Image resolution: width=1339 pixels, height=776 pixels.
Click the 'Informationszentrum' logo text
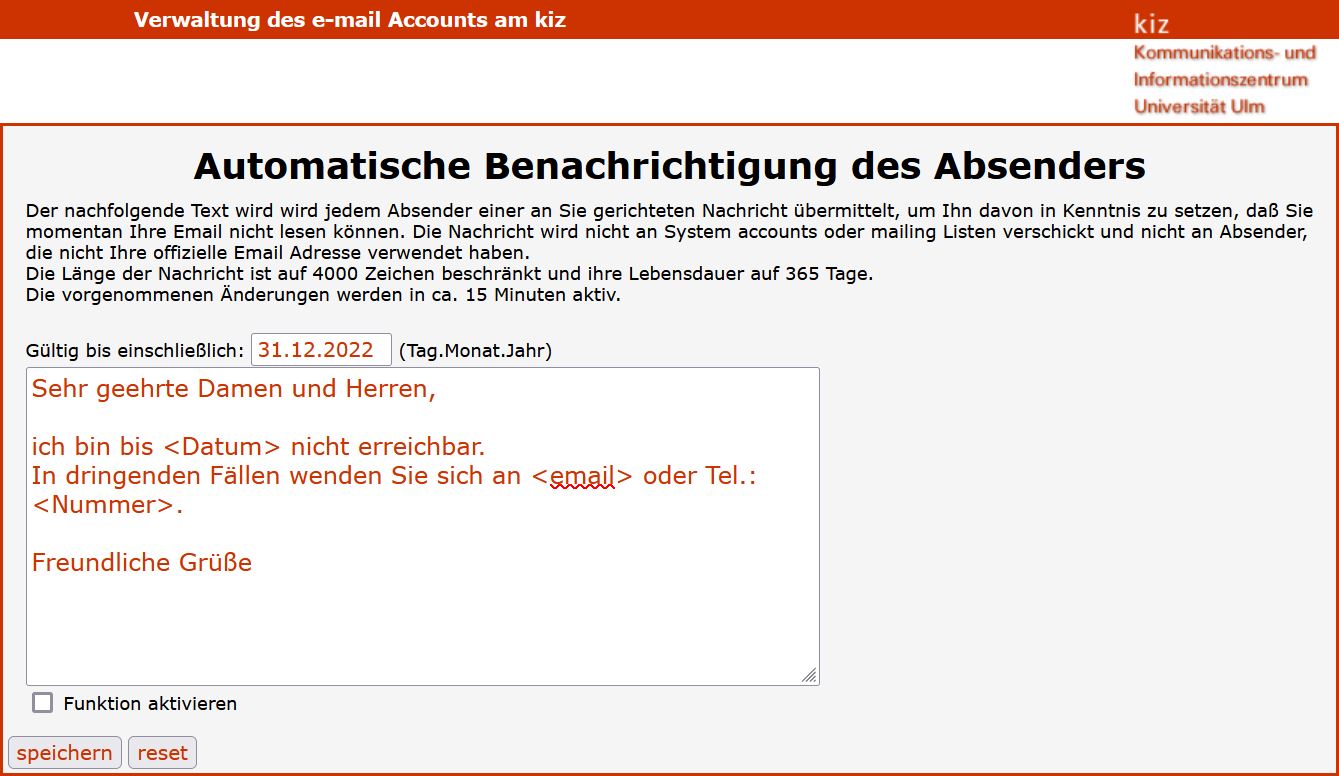tap(1220, 80)
